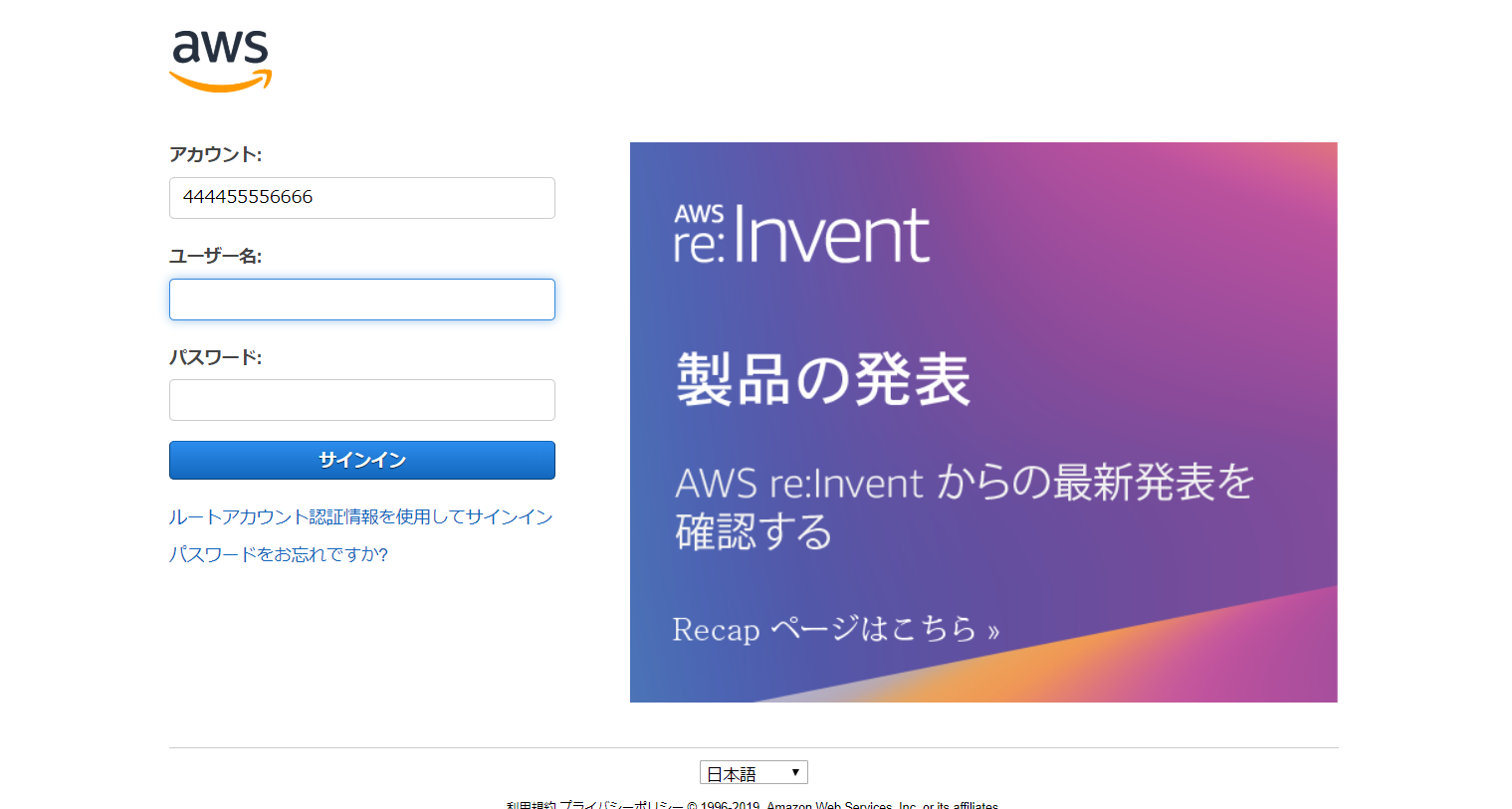Click the ユーザー名: field label
Image resolution: width=1512 pixels, height=809 pixels.
[215, 256]
